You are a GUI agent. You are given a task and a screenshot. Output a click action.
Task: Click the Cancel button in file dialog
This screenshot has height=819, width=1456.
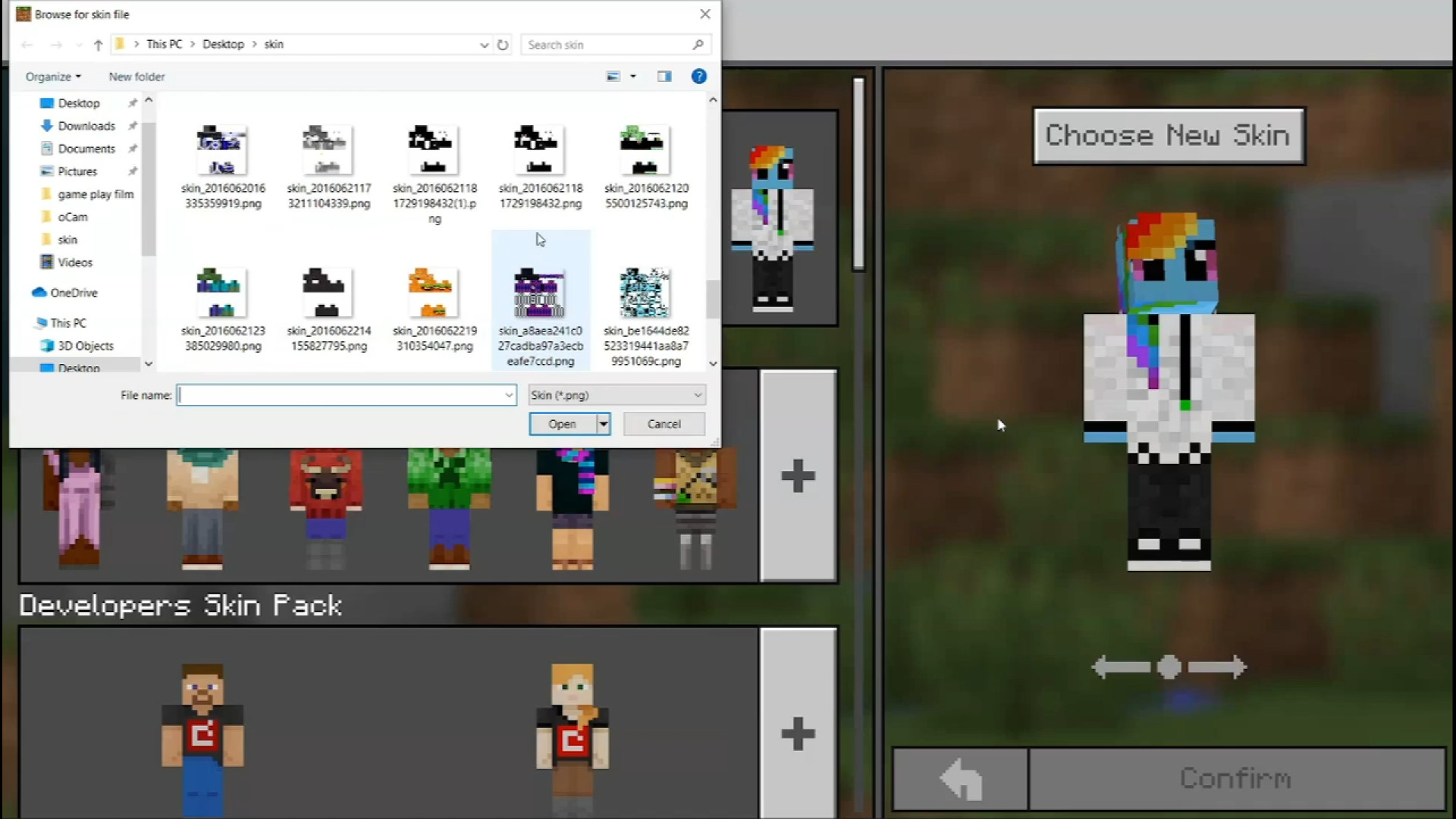pyautogui.click(x=664, y=424)
